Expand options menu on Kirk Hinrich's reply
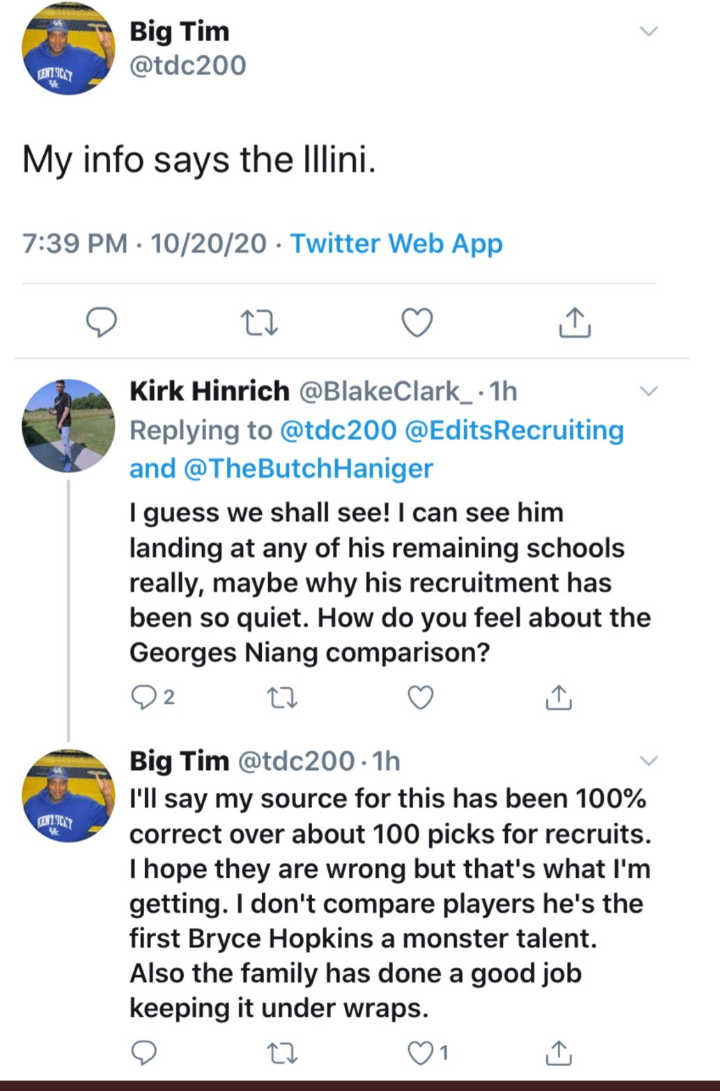This screenshot has width=720, height=1091. (x=649, y=390)
